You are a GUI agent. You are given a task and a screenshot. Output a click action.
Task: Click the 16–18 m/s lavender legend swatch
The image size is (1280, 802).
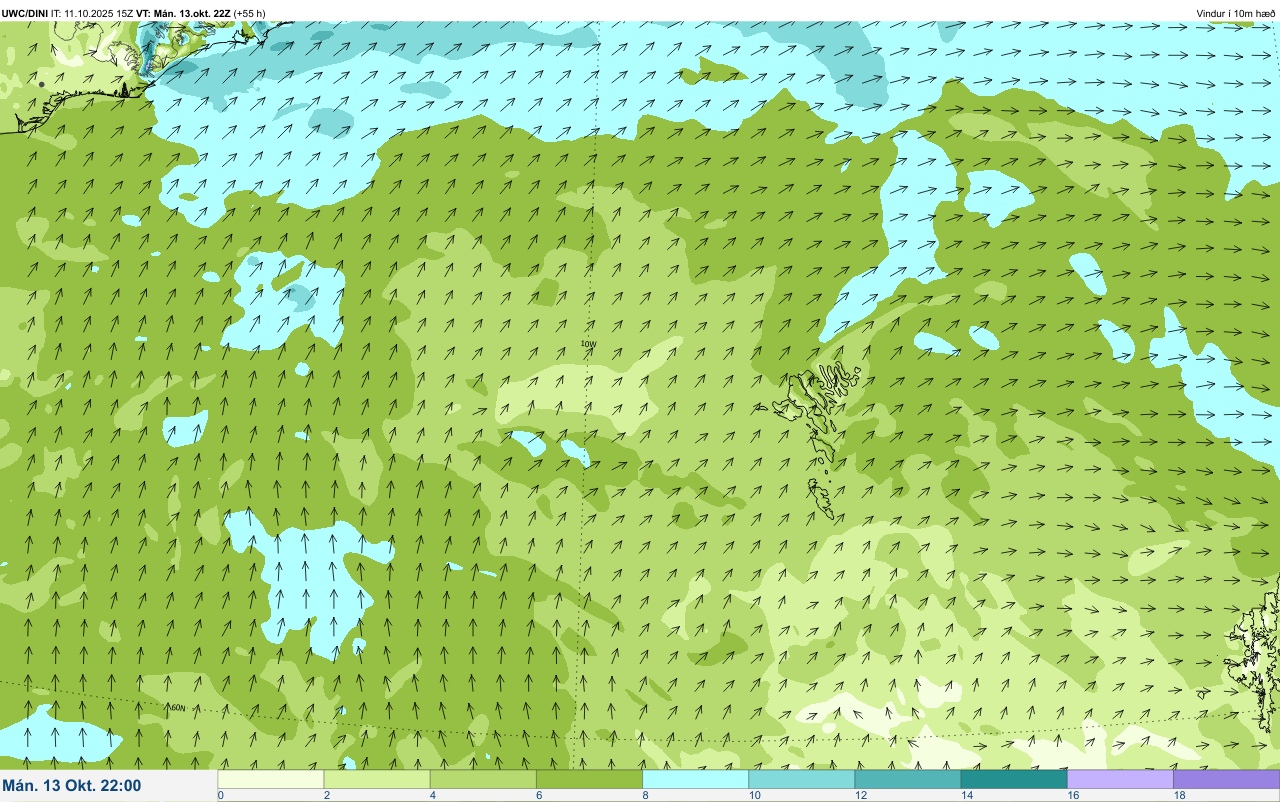point(1120,779)
